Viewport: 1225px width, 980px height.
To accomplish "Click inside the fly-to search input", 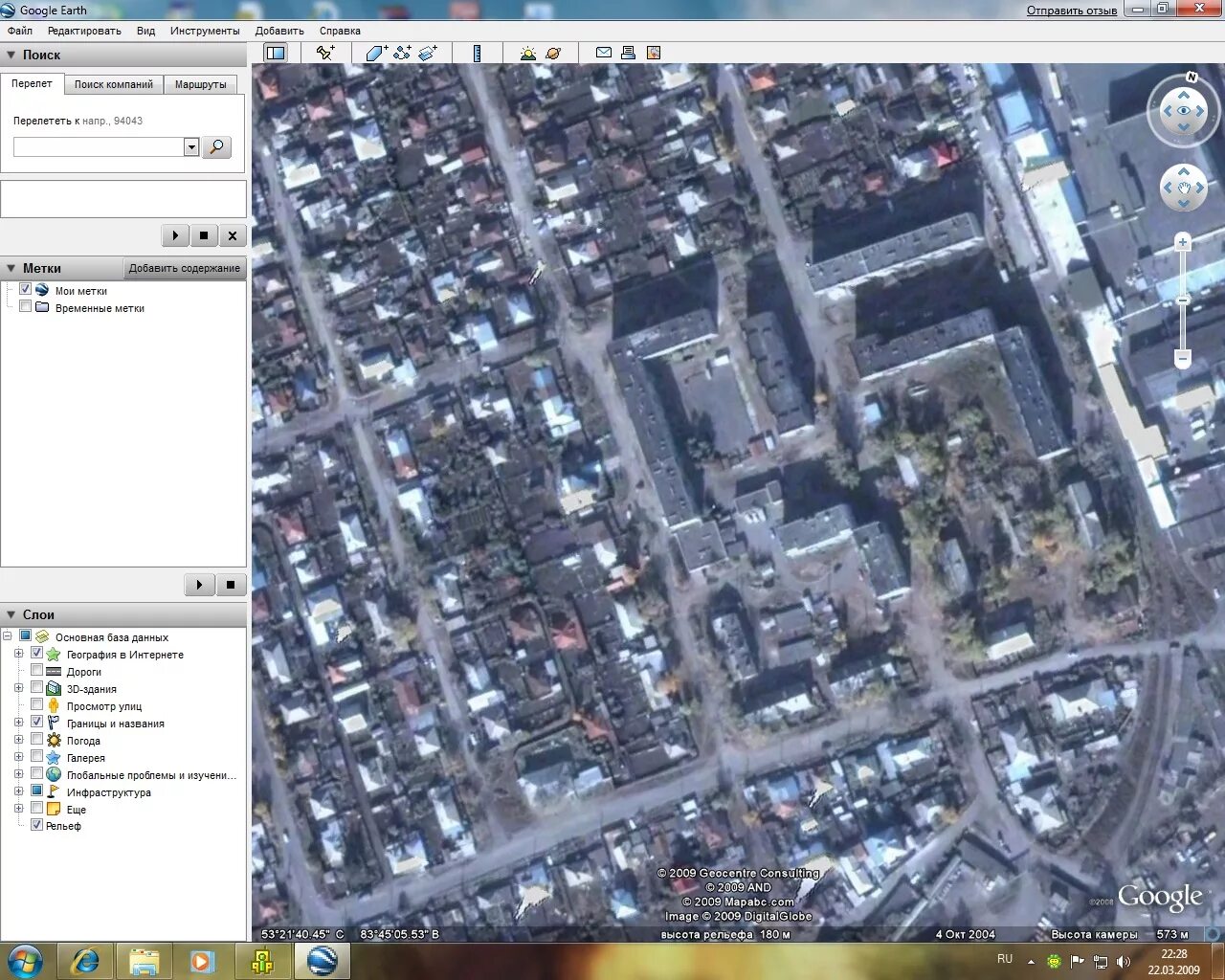I will (x=99, y=146).
